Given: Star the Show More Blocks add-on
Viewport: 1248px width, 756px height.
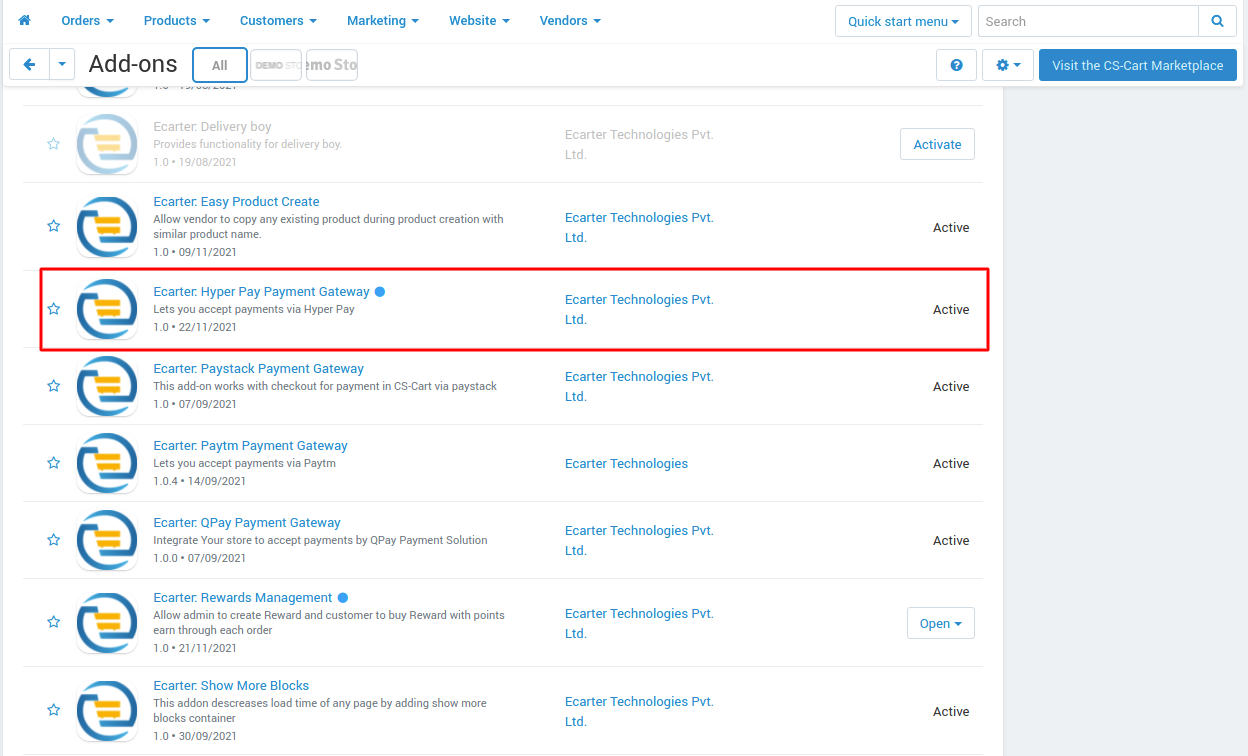Looking at the screenshot, I should [54, 710].
